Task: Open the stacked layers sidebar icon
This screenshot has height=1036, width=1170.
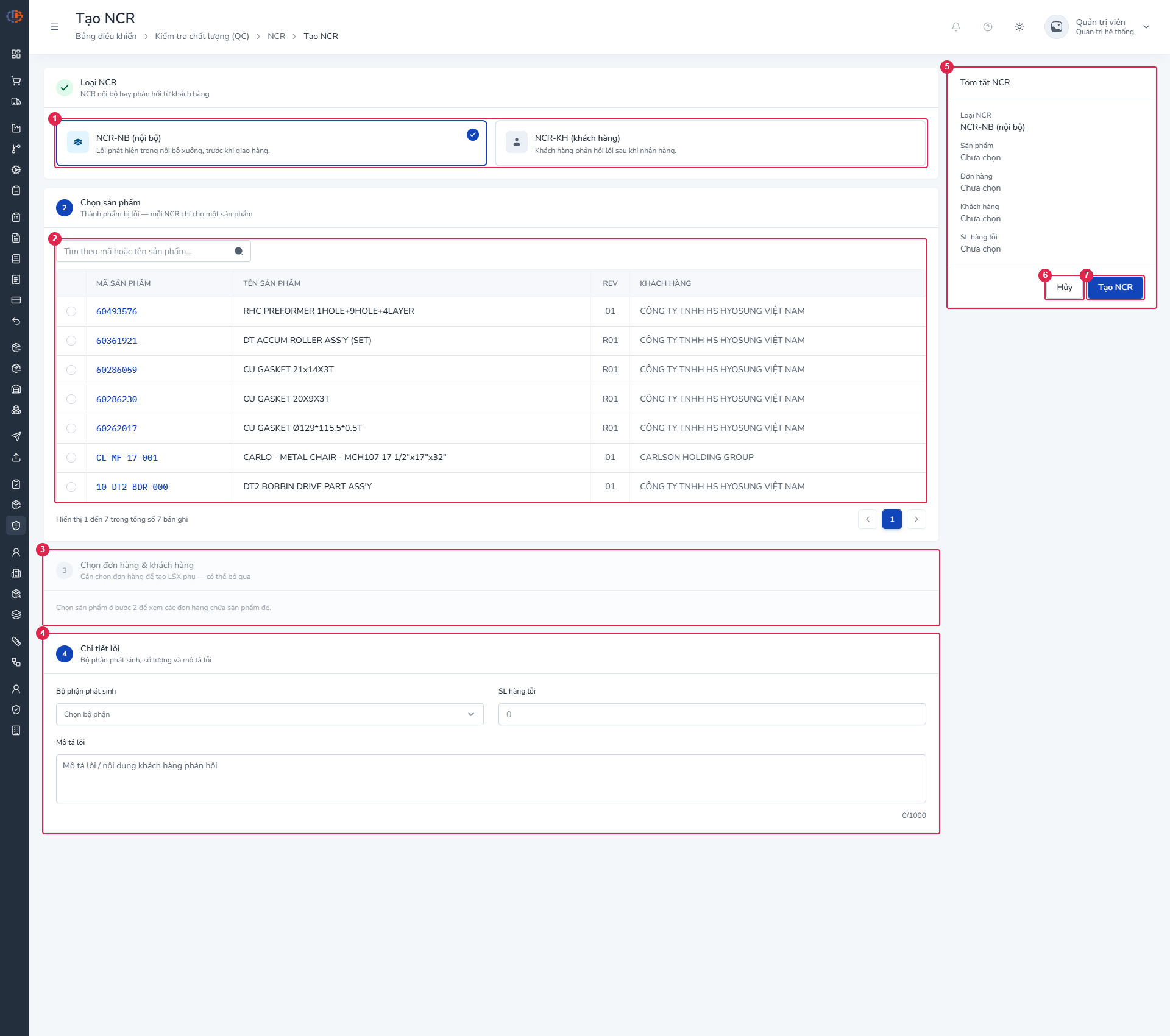Action: click(16, 614)
